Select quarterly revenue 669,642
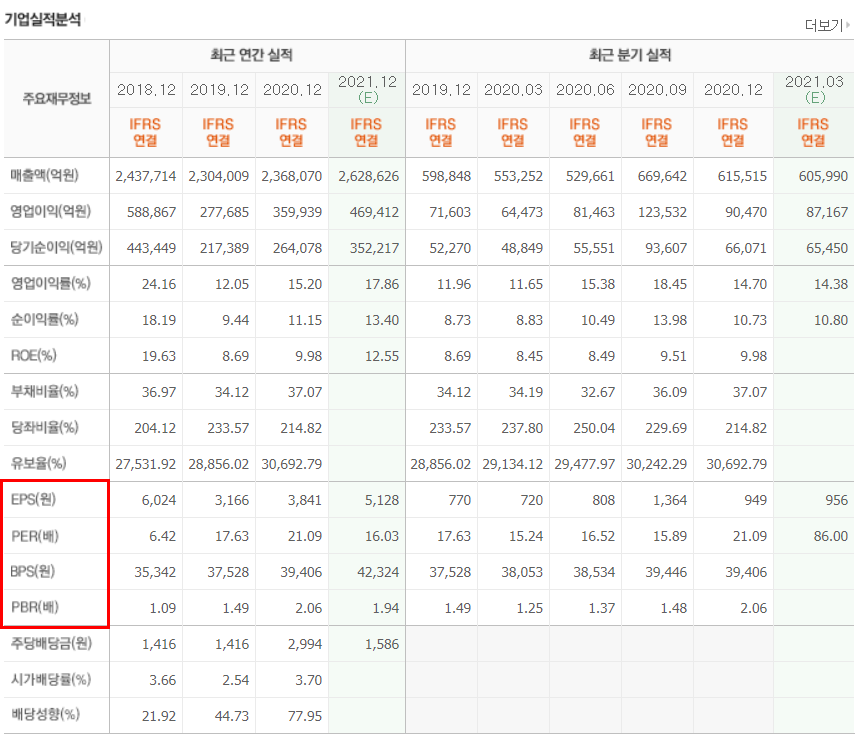This screenshot has height=739, width=856. pyautogui.click(x=662, y=176)
